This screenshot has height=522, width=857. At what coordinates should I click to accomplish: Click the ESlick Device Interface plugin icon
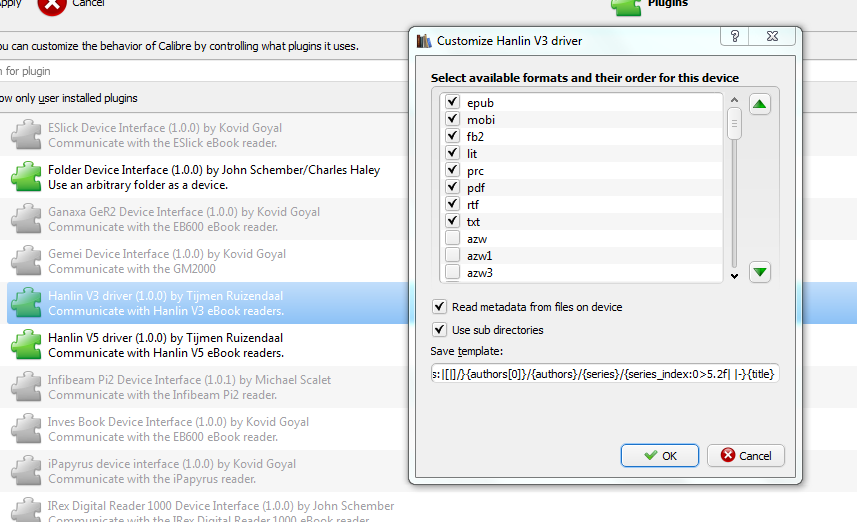pos(26,134)
